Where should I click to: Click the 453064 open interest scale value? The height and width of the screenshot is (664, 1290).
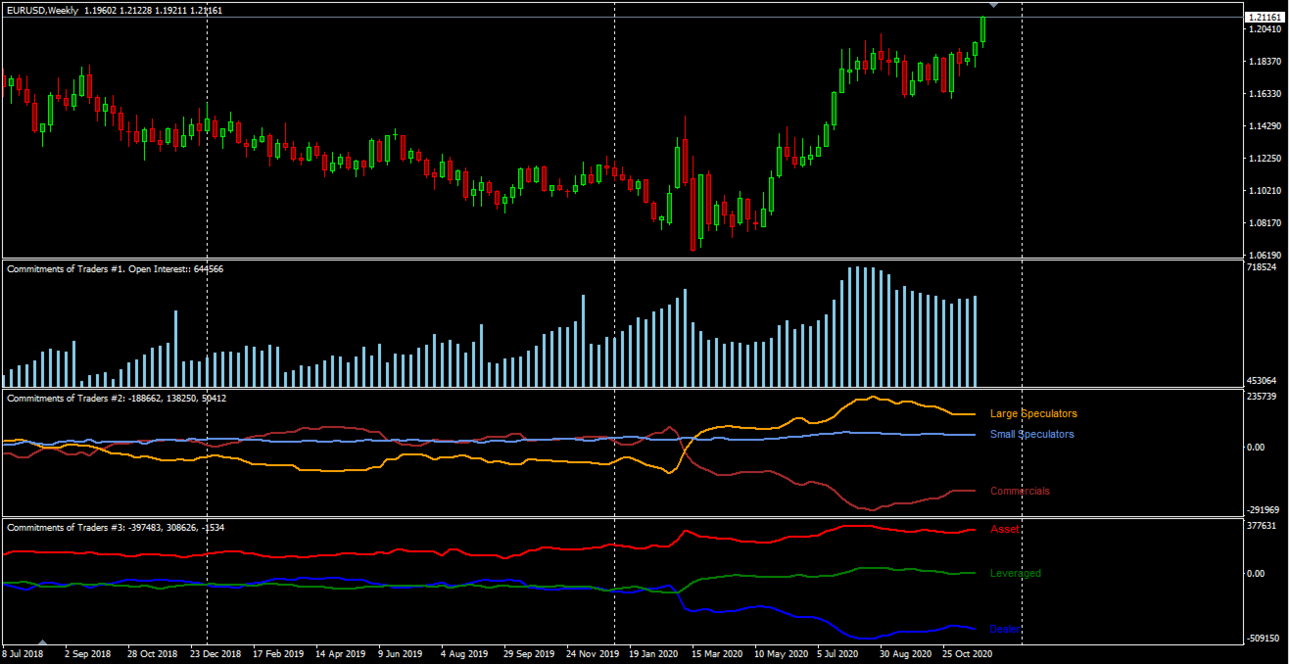click(x=1263, y=381)
